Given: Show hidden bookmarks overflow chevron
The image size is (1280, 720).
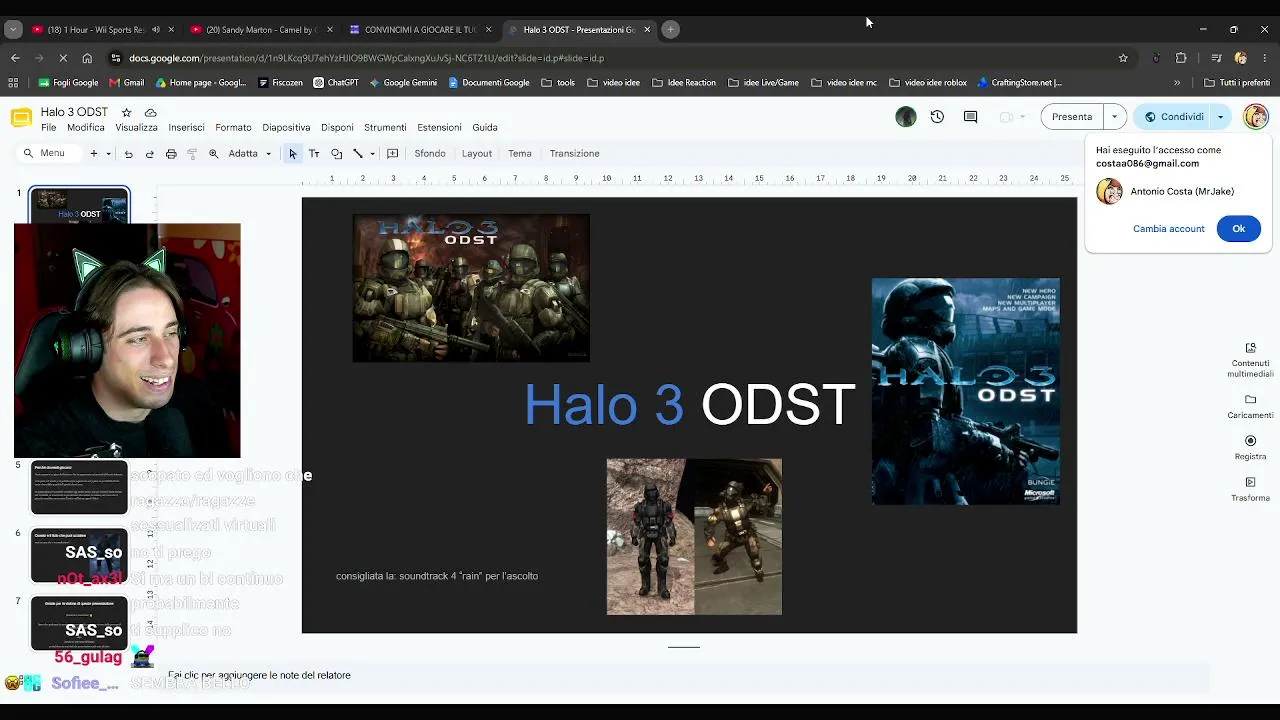Looking at the screenshot, I should pyautogui.click(x=1177, y=83).
